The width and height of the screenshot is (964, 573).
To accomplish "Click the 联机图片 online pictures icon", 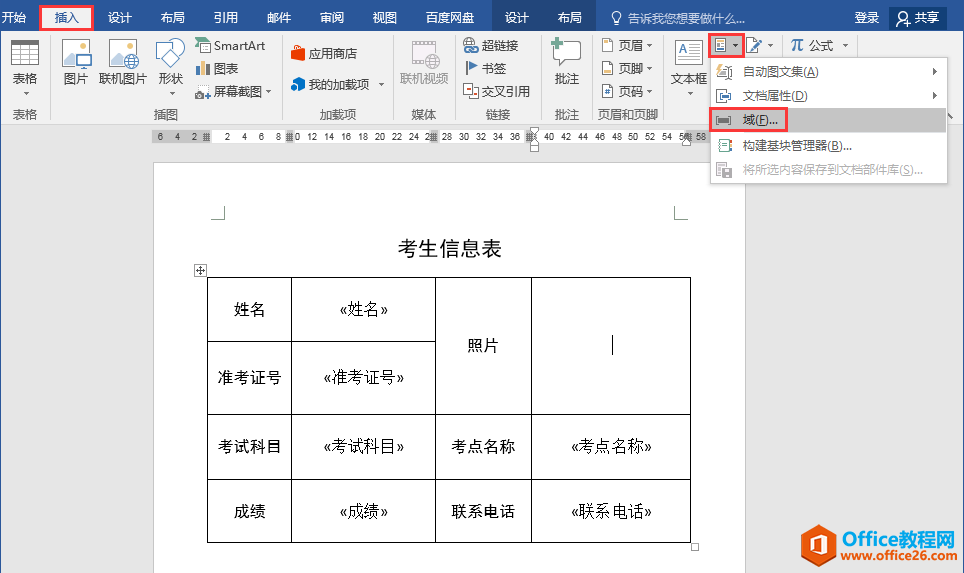I will [123, 62].
